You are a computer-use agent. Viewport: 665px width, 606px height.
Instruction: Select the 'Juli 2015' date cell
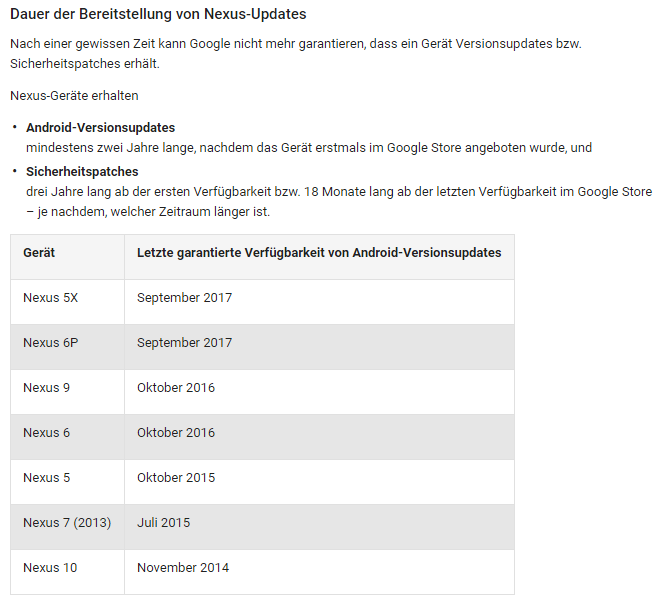pos(163,523)
